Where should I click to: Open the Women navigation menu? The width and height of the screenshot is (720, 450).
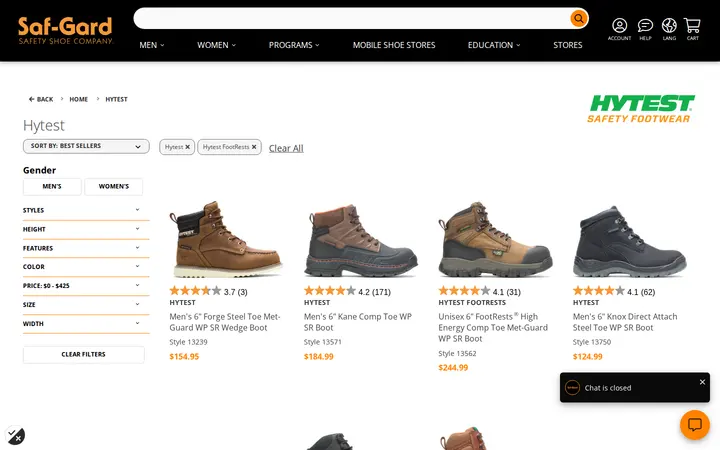[x=216, y=45]
